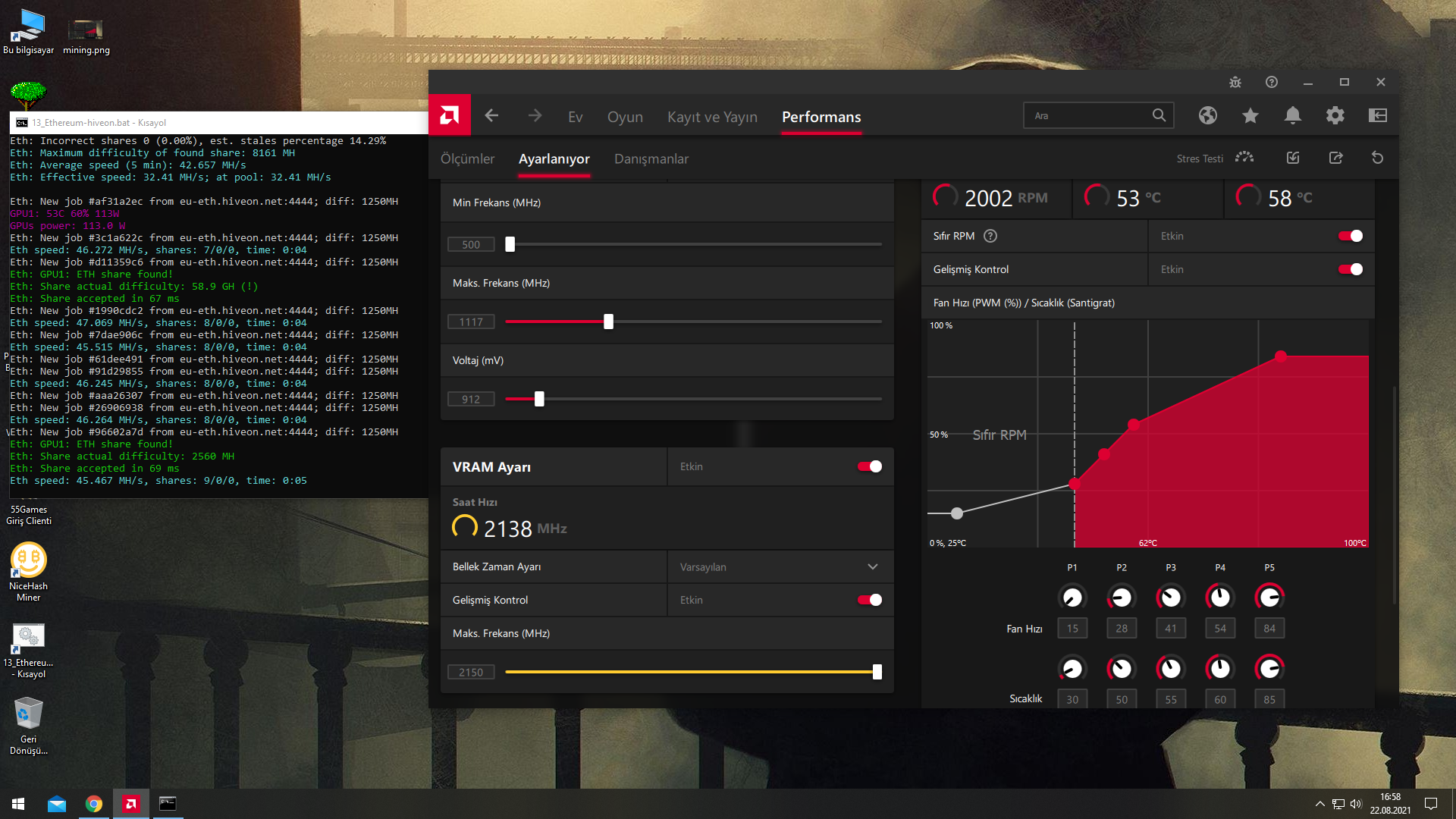Open the web browser globe icon
The image size is (1456, 819).
pyautogui.click(x=1208, y=115)
